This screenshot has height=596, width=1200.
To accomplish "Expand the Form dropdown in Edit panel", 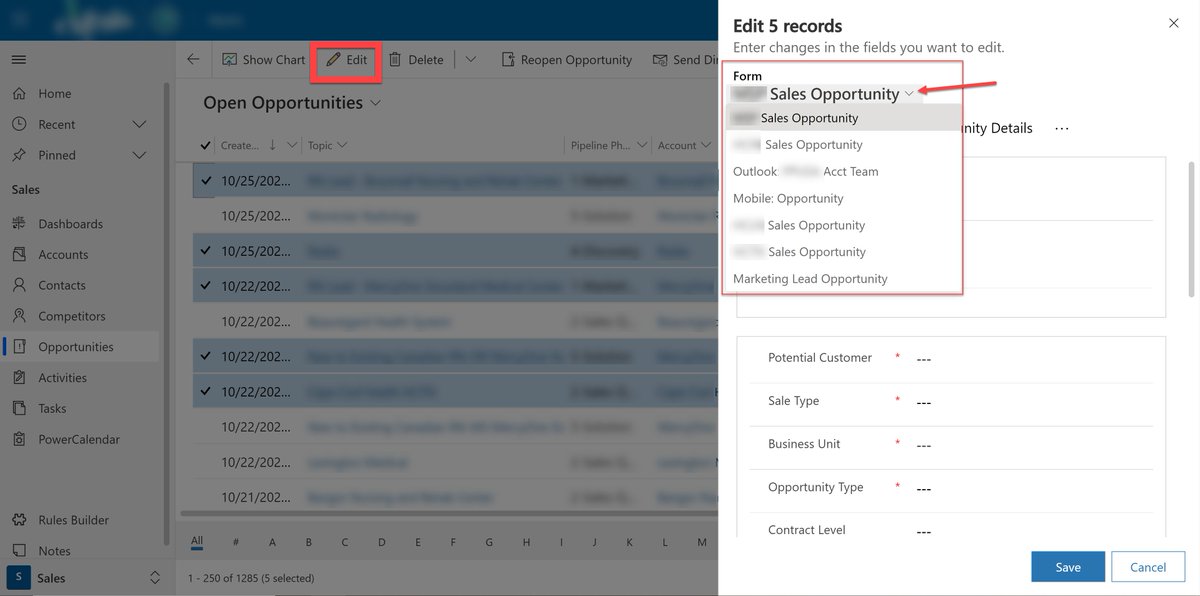I will (x=910, y=93).
